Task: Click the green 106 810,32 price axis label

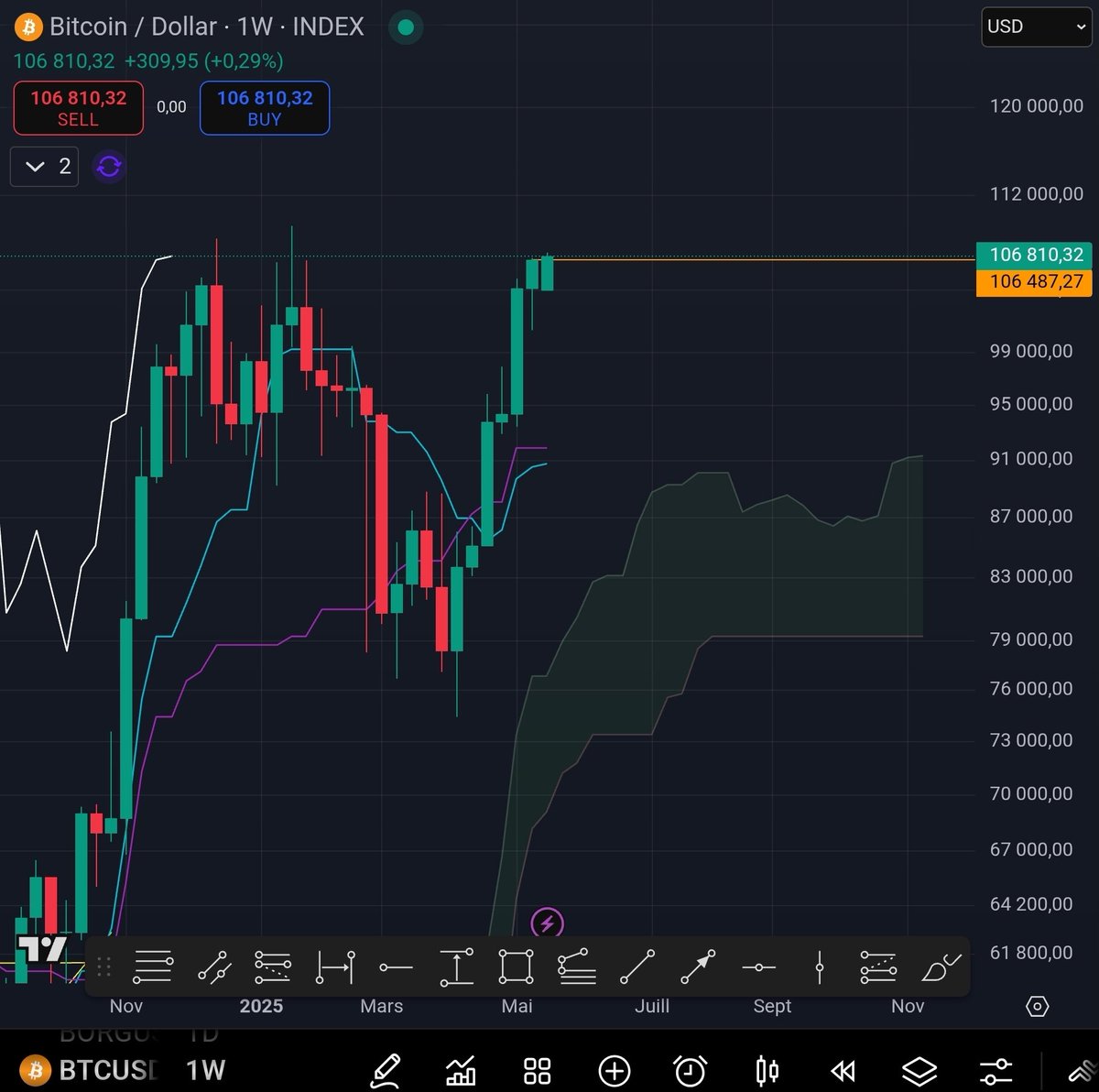Action: [1034, 255]
